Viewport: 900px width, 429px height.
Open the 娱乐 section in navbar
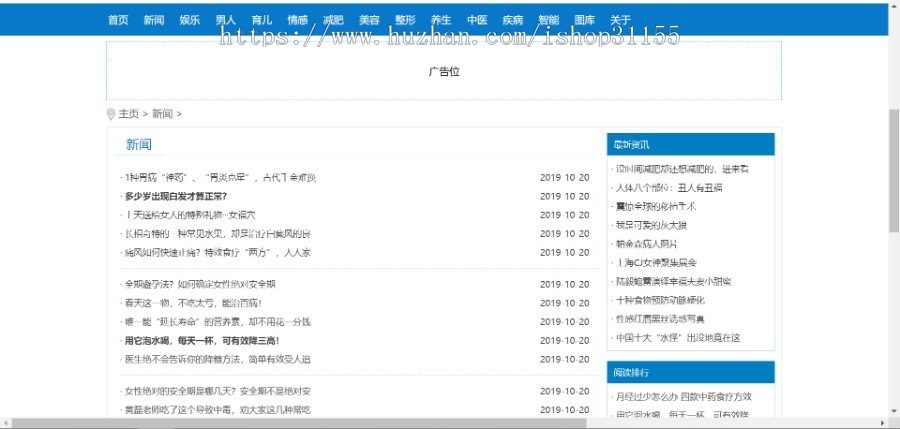click(x=190, y=20)
